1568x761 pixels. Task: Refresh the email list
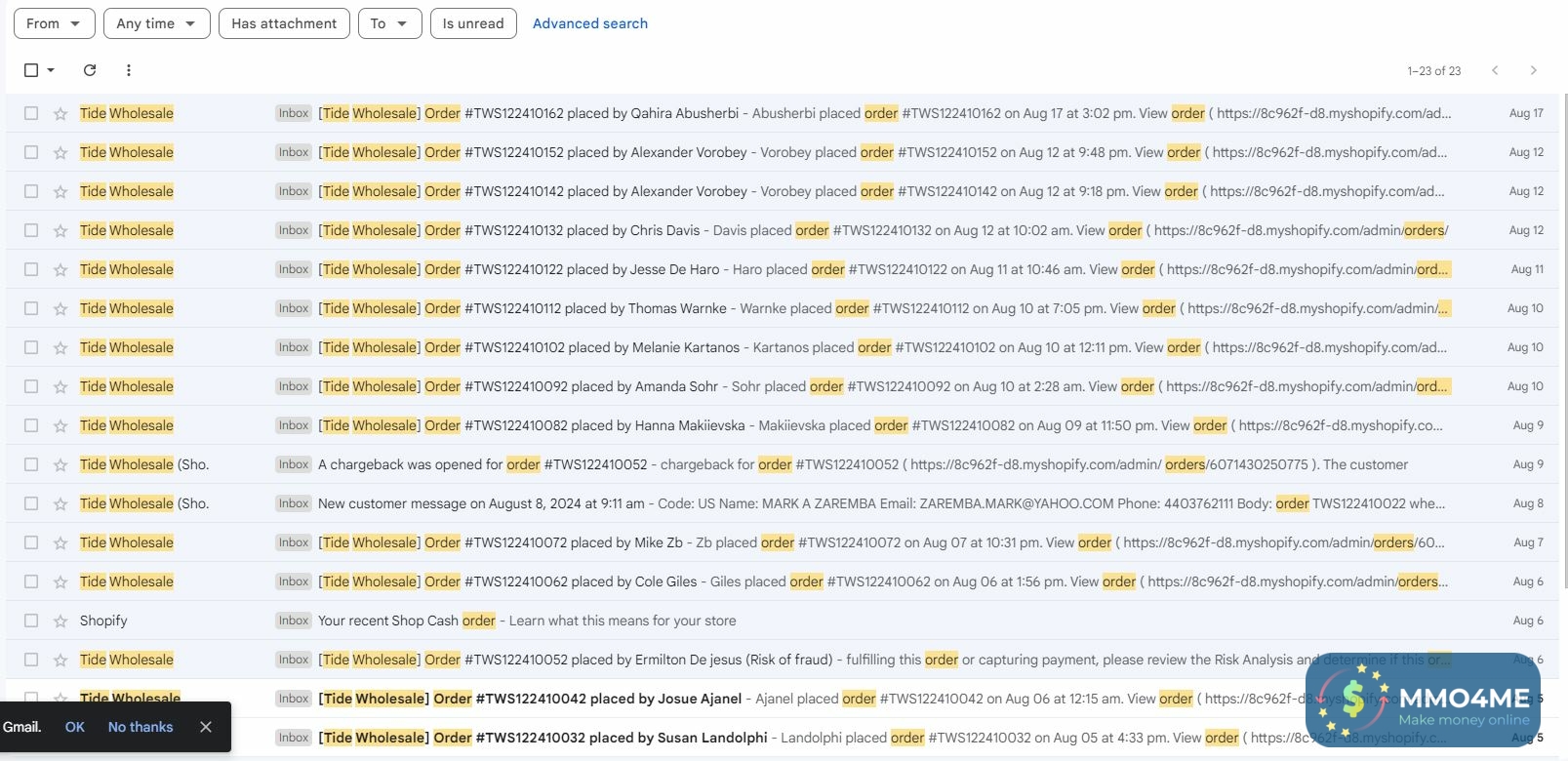click(90, 70)
